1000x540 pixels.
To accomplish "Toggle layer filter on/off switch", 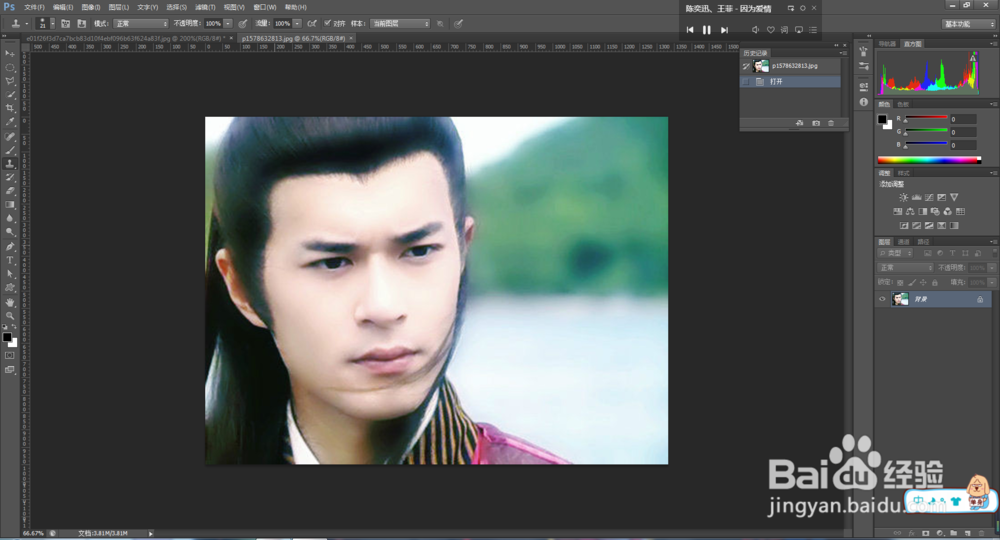I will pos(994,253).
